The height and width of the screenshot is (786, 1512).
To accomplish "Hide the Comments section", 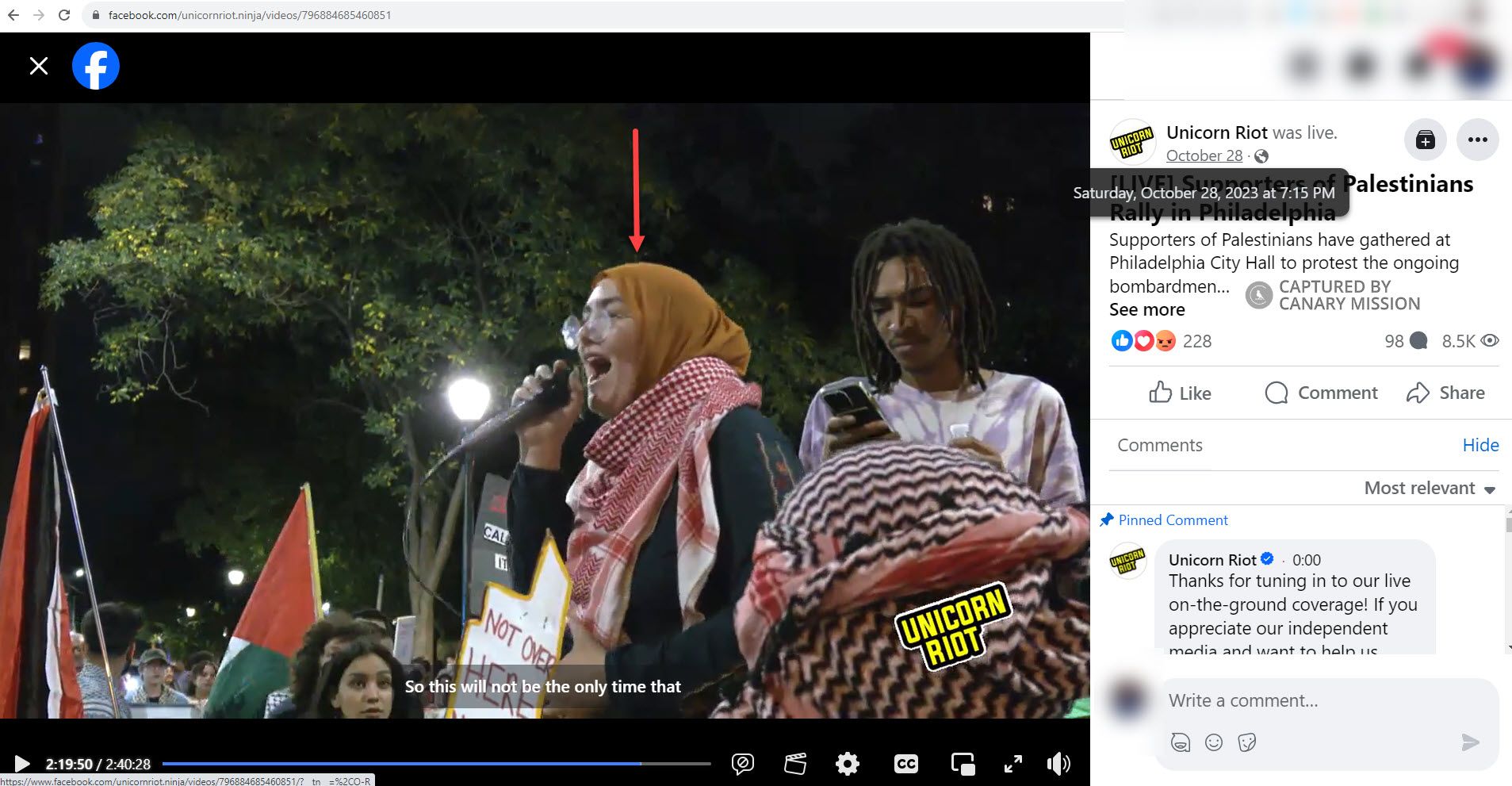I will [1479, 445].
